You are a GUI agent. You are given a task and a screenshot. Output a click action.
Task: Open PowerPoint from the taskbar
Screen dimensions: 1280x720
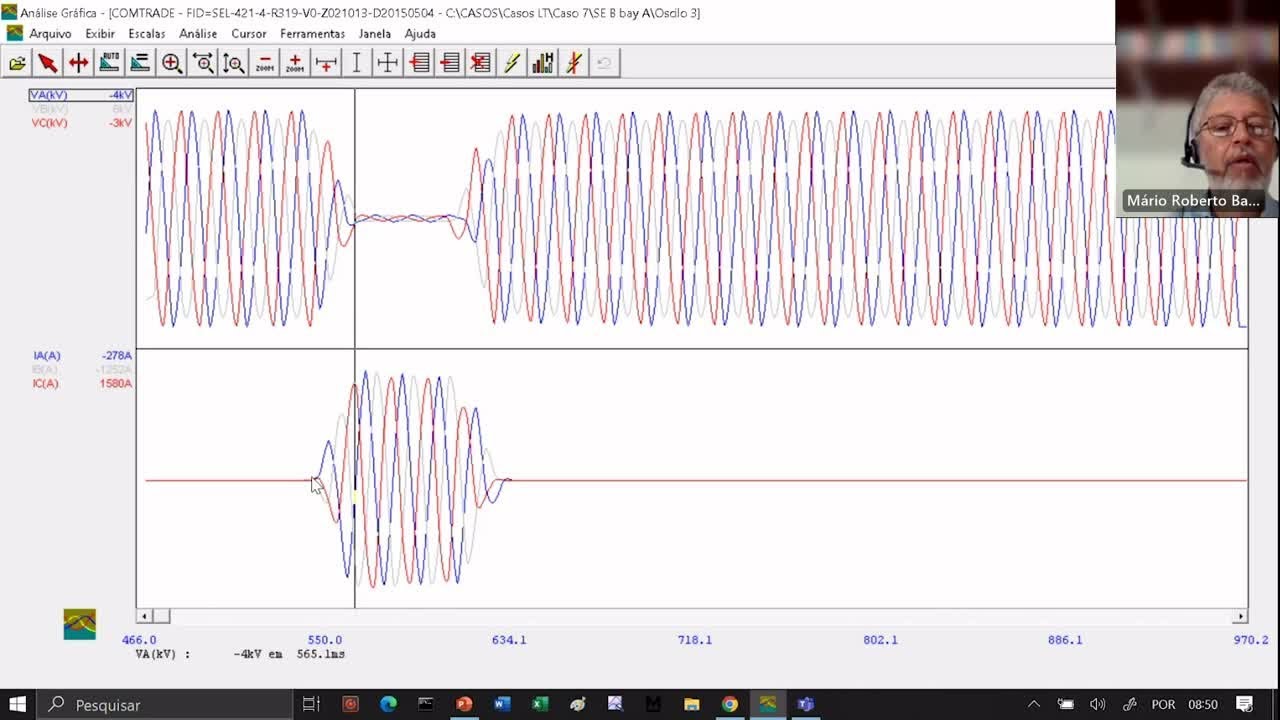click(464, 704)
